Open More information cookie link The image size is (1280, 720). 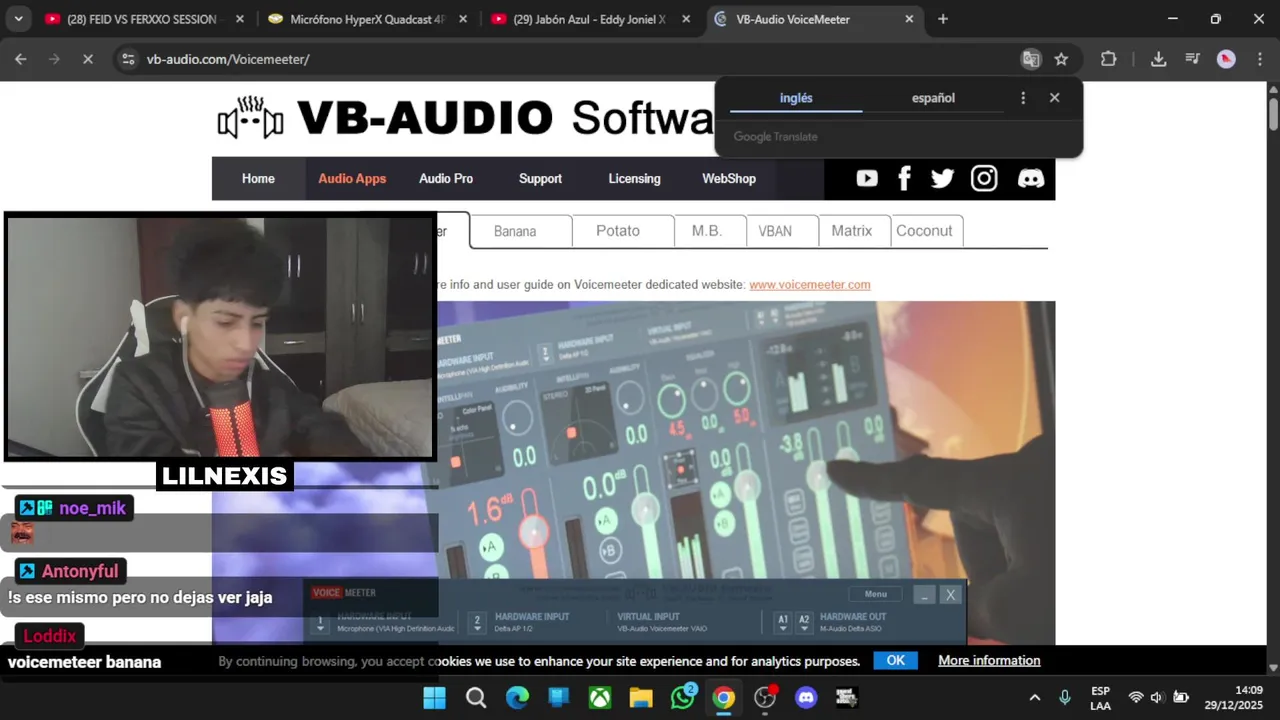(989, 660)
